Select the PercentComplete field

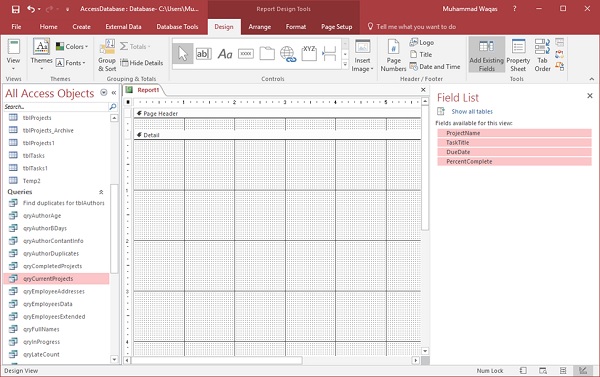(515, 162)
